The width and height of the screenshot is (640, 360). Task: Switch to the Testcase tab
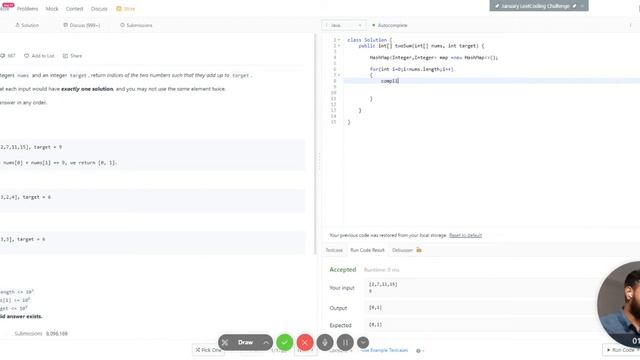(334, 250)
